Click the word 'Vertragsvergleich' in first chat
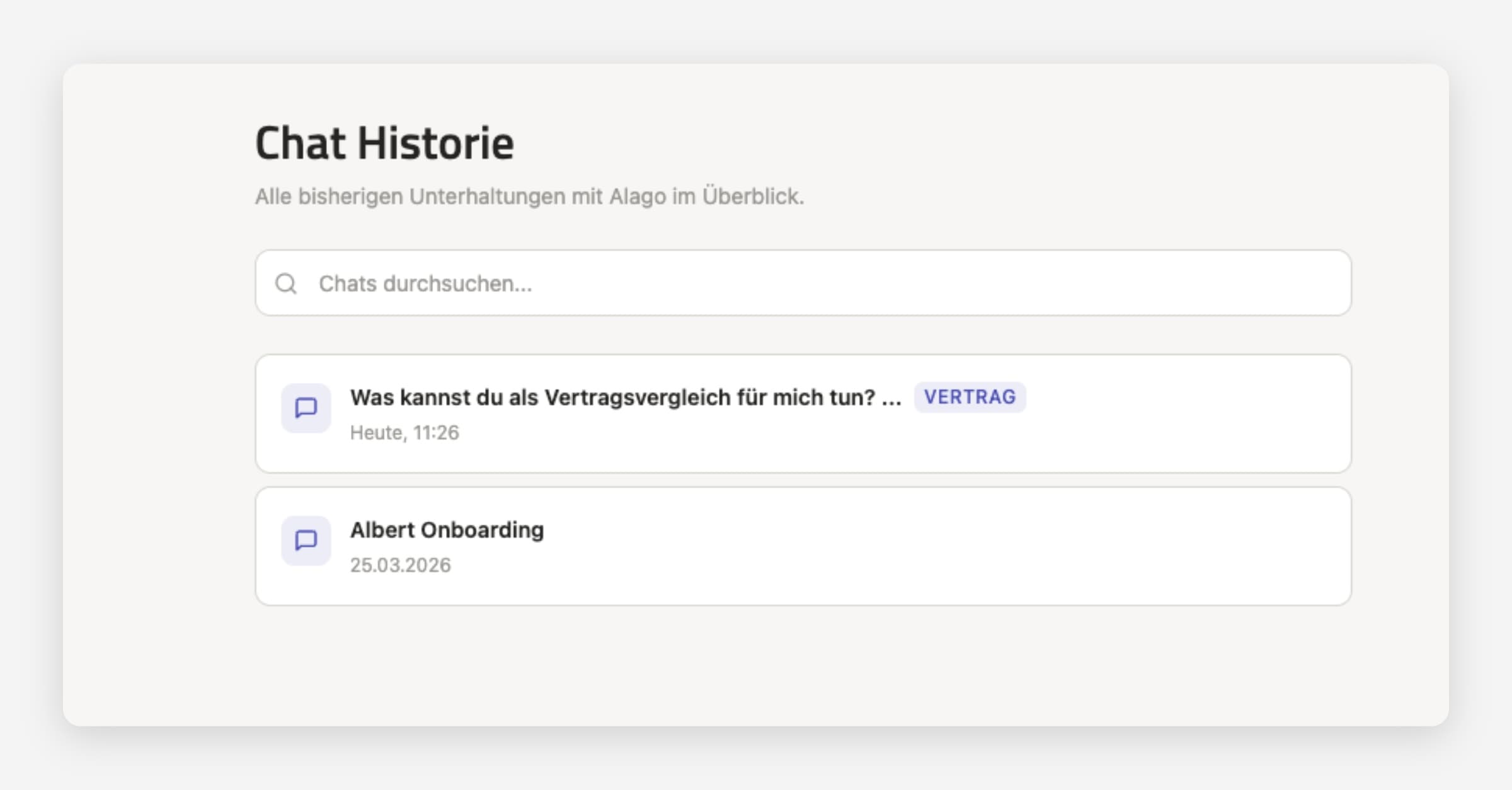 637,398
